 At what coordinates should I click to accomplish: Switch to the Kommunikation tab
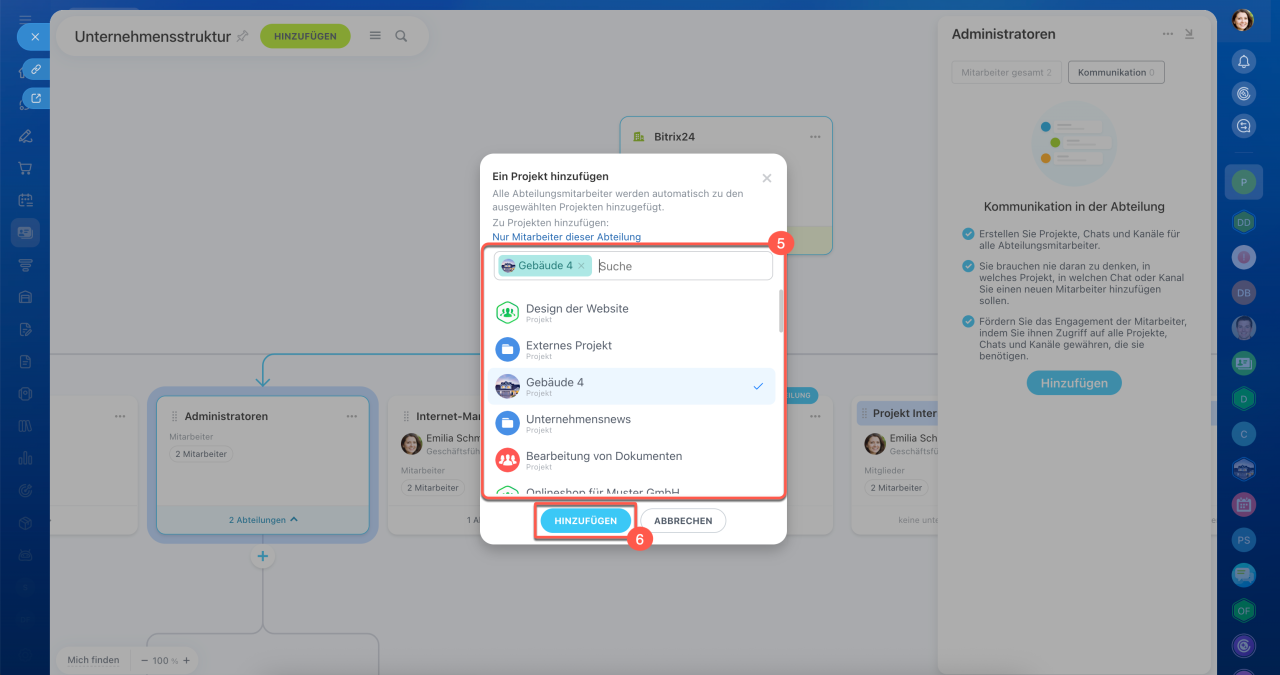pyautogui.click(x=1116, y=72)
